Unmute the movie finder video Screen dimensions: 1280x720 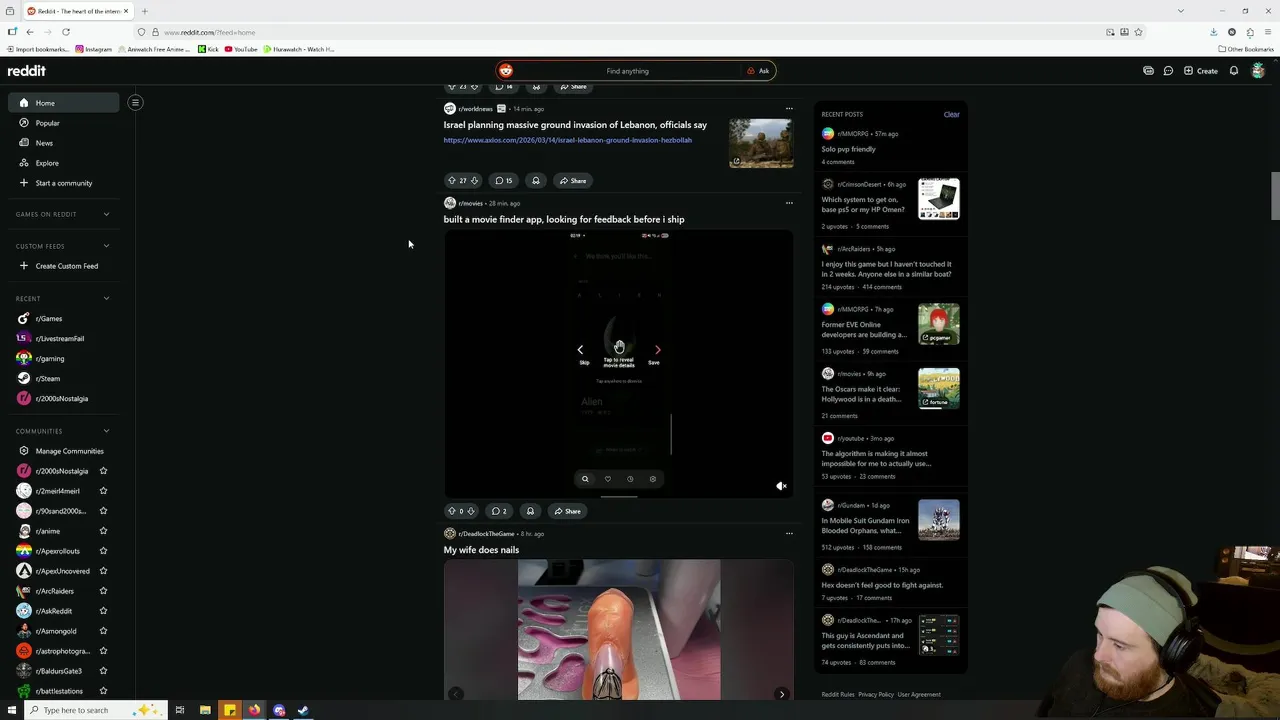pos(781,486)
